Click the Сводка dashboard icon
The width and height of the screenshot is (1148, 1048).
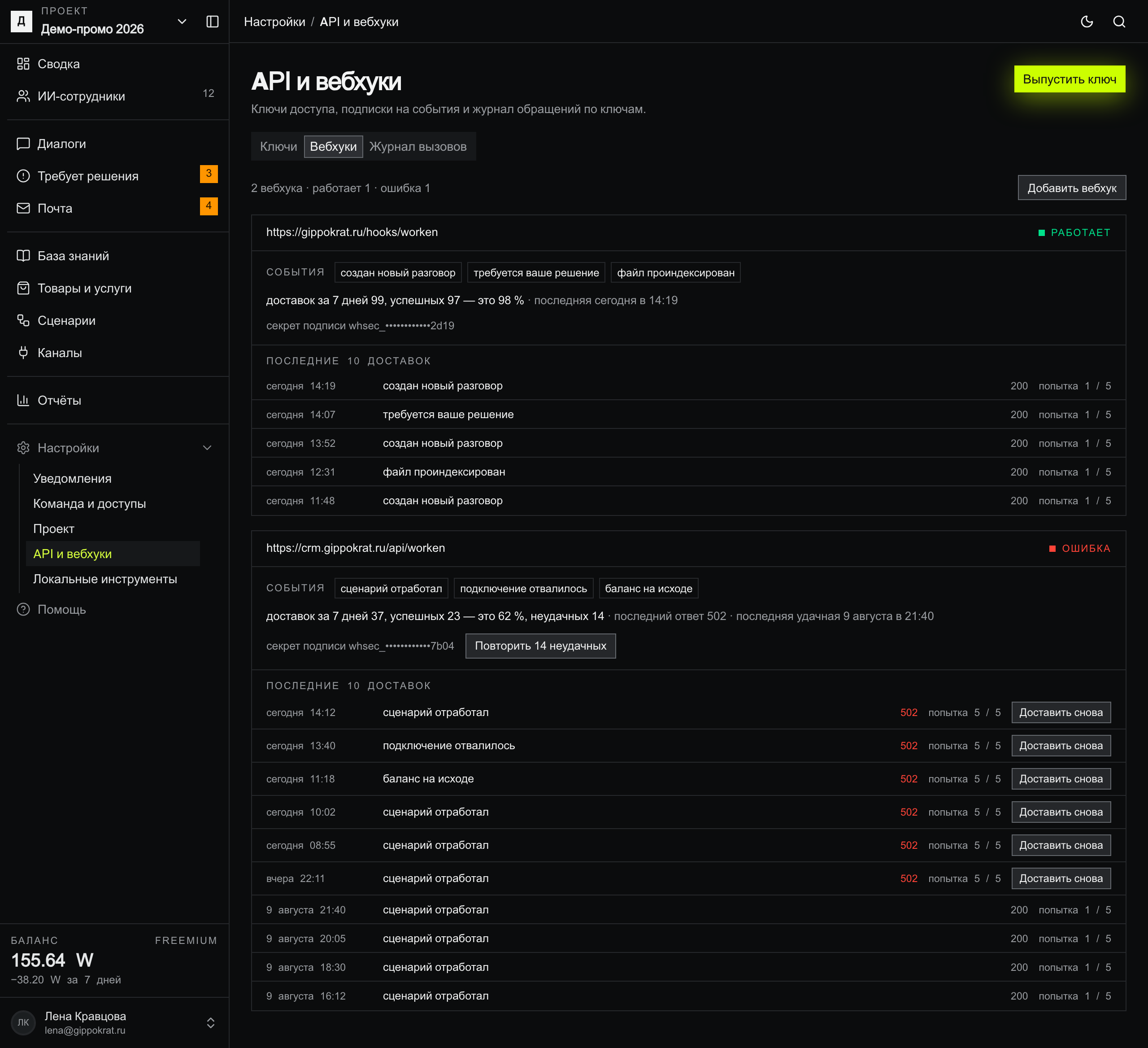[23, 64]
